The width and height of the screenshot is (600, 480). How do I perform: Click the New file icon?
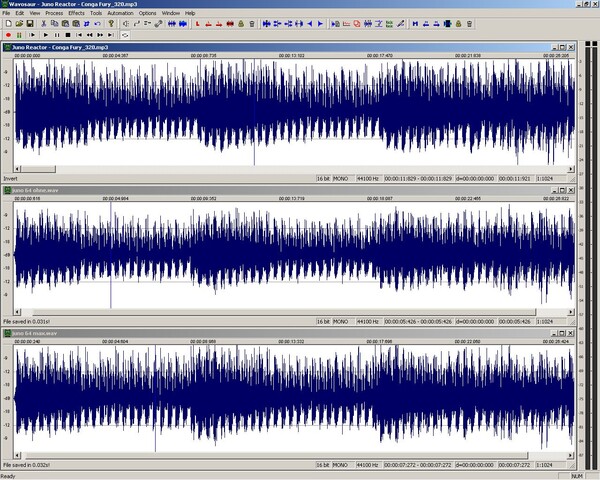pyautogui.click(x=8, y=24)
